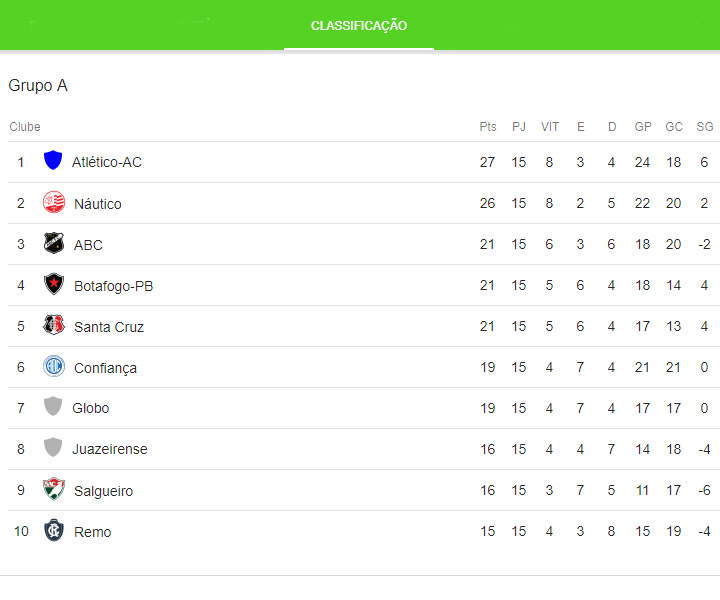The width and height of the screenshot is (720, 600).
Task: Click the Juazeirense gray placeholder shield
Action: (x=53, y=448)
